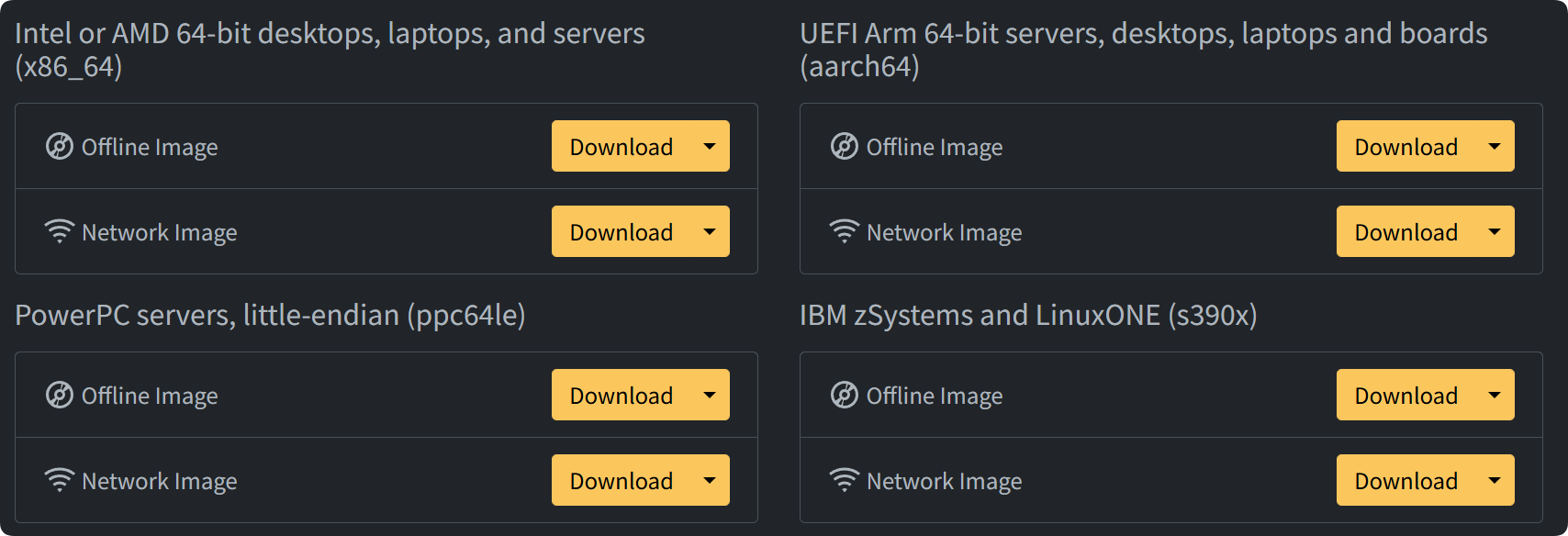The height and width of the screenshot is (536, 1568).
Task: Download the ppc64le Network Image
Action: (621, 481)
